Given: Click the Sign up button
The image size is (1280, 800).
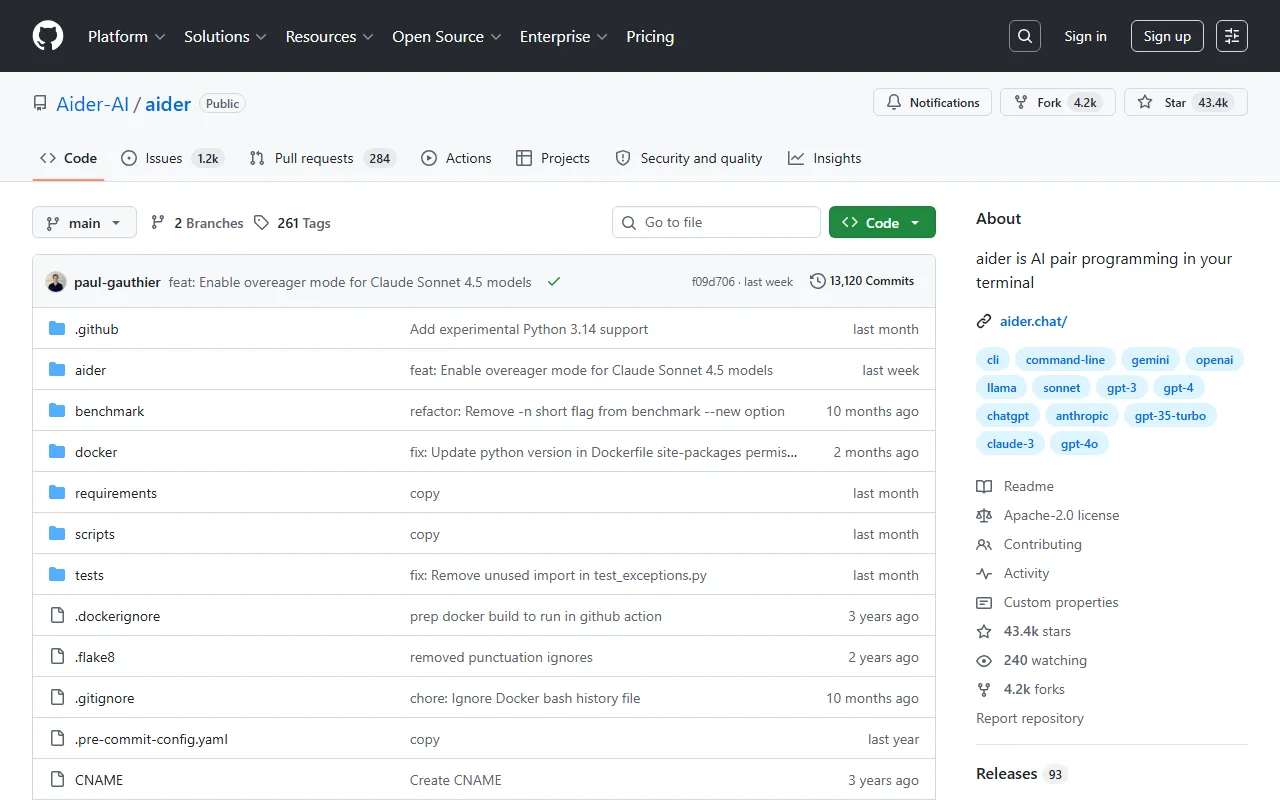Looking at the screenshot, I should pos(1167,36).
